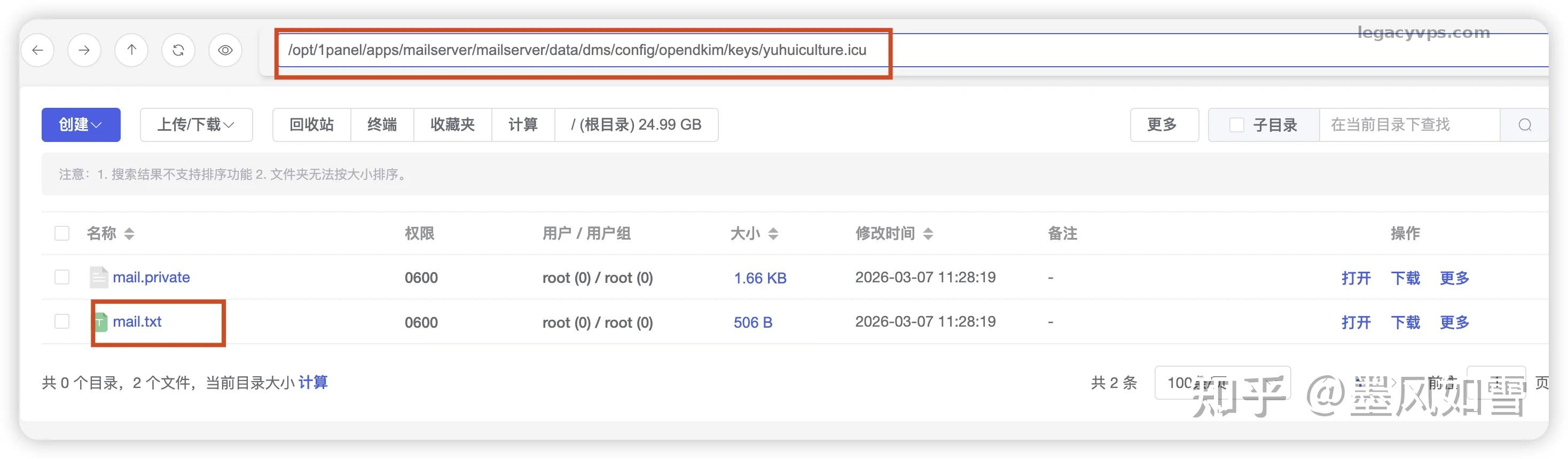Click the mail.txt green file icon
The image size is (1568, 459).
100,322
